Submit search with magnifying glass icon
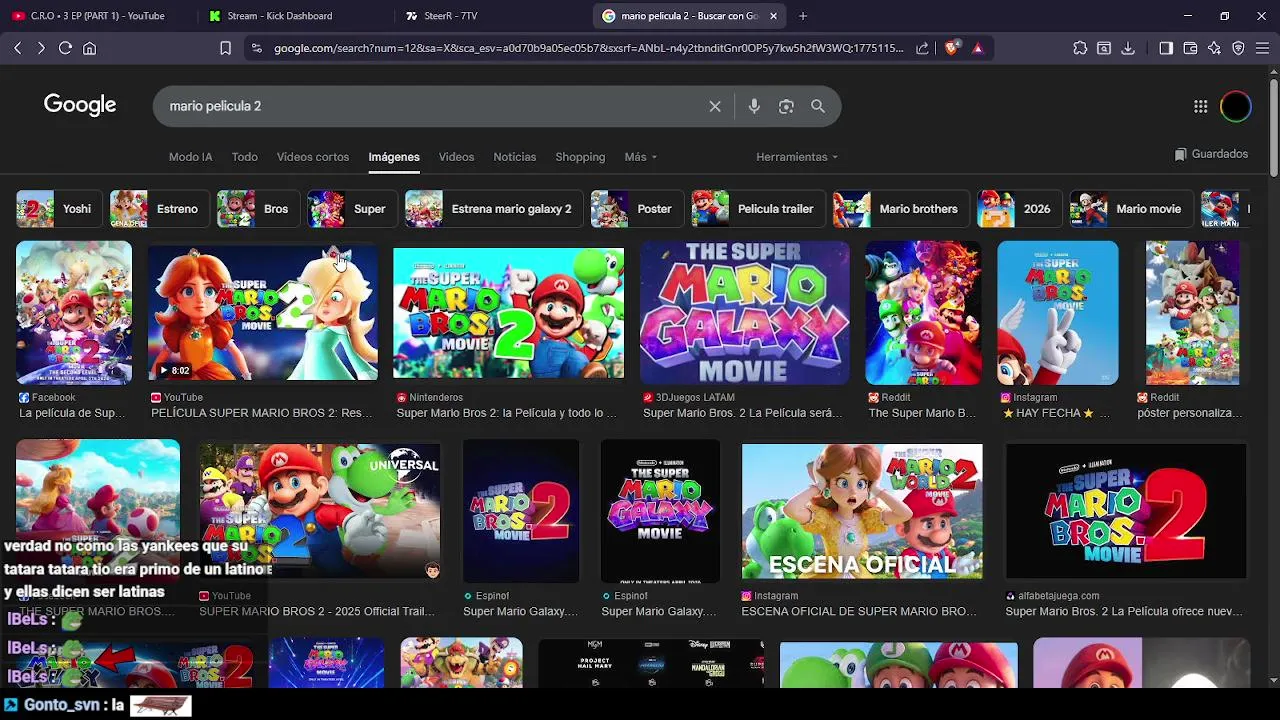 click(x=818, y=106)
